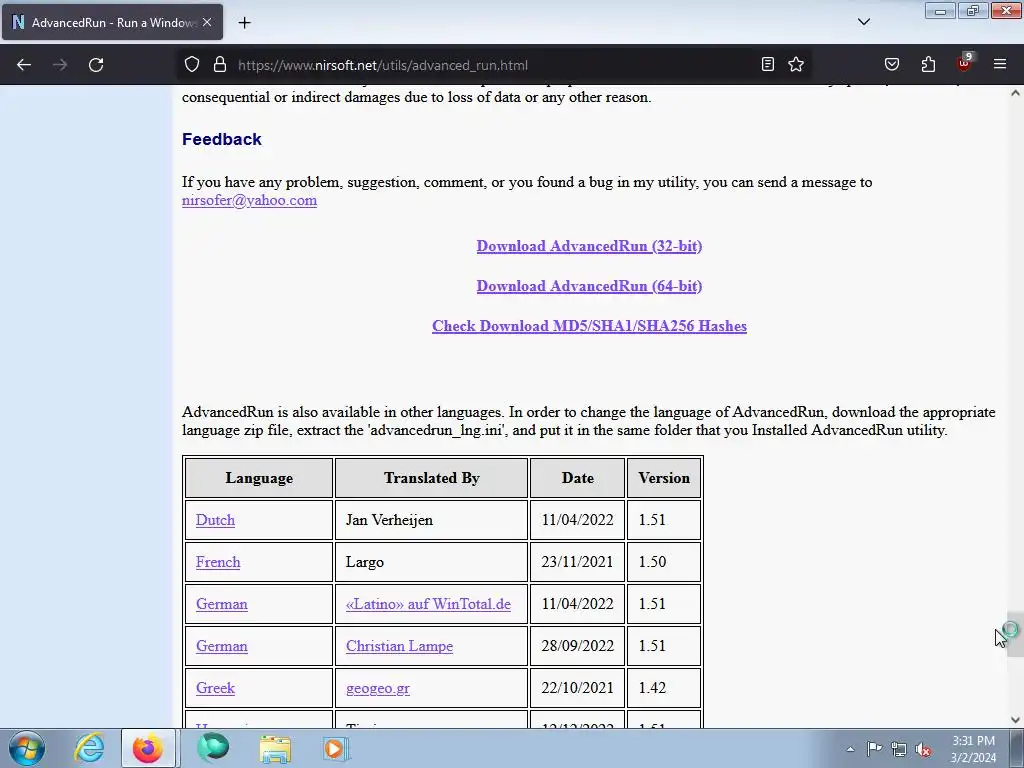Click the Date column header
This screenshot has height=768, width=1024.
(x=577, y=478)
